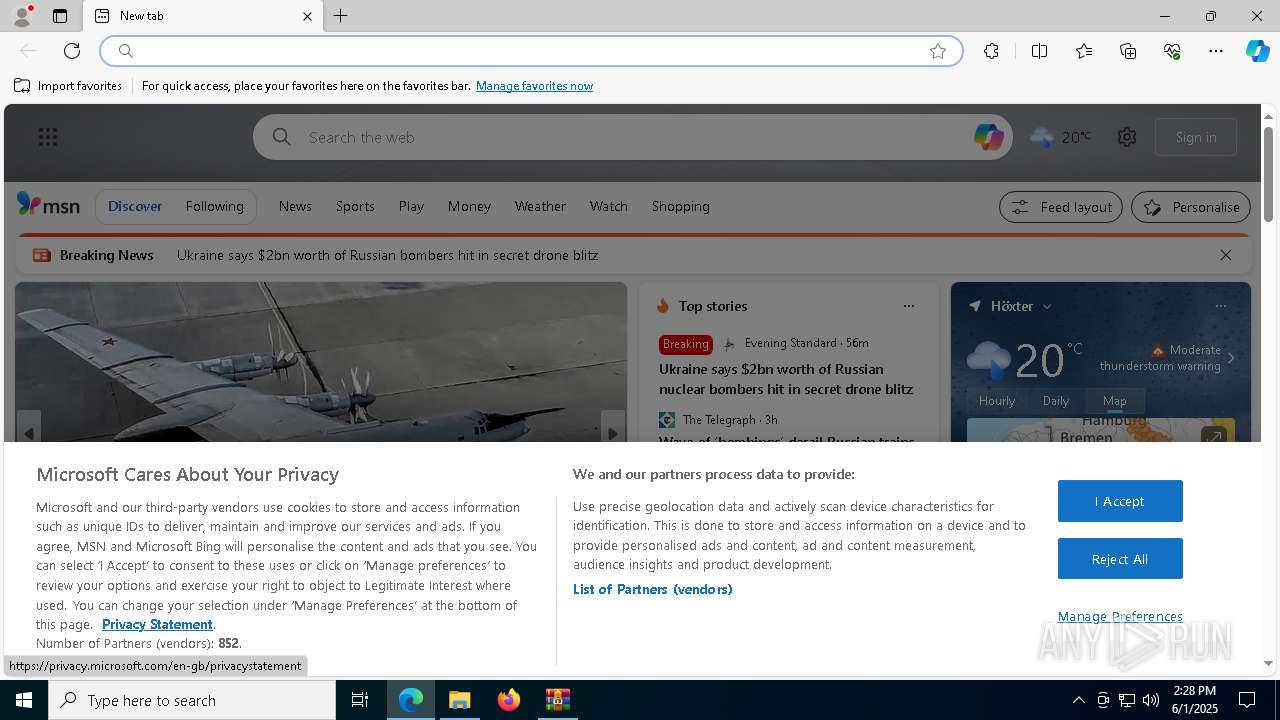The width and height of the screenshot is (1280, 720).
Task: Open weather card more options
Action: 1220,306
